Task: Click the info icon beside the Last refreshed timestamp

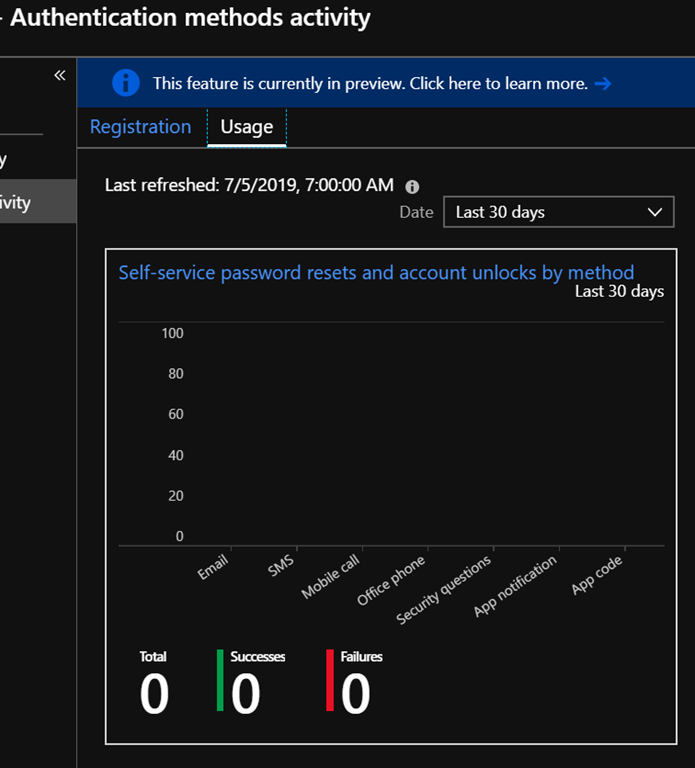Action: coord(412,186)
